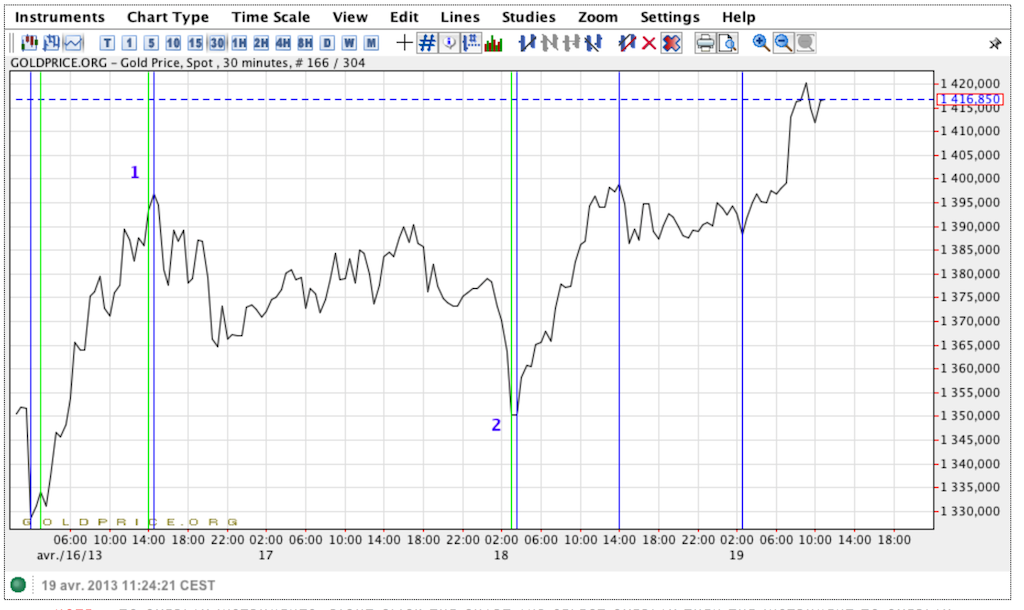The width and height of the screenshot is (1024, 610).
Task: Expand the Time Scale menu
Action: (x=270, y=17)
